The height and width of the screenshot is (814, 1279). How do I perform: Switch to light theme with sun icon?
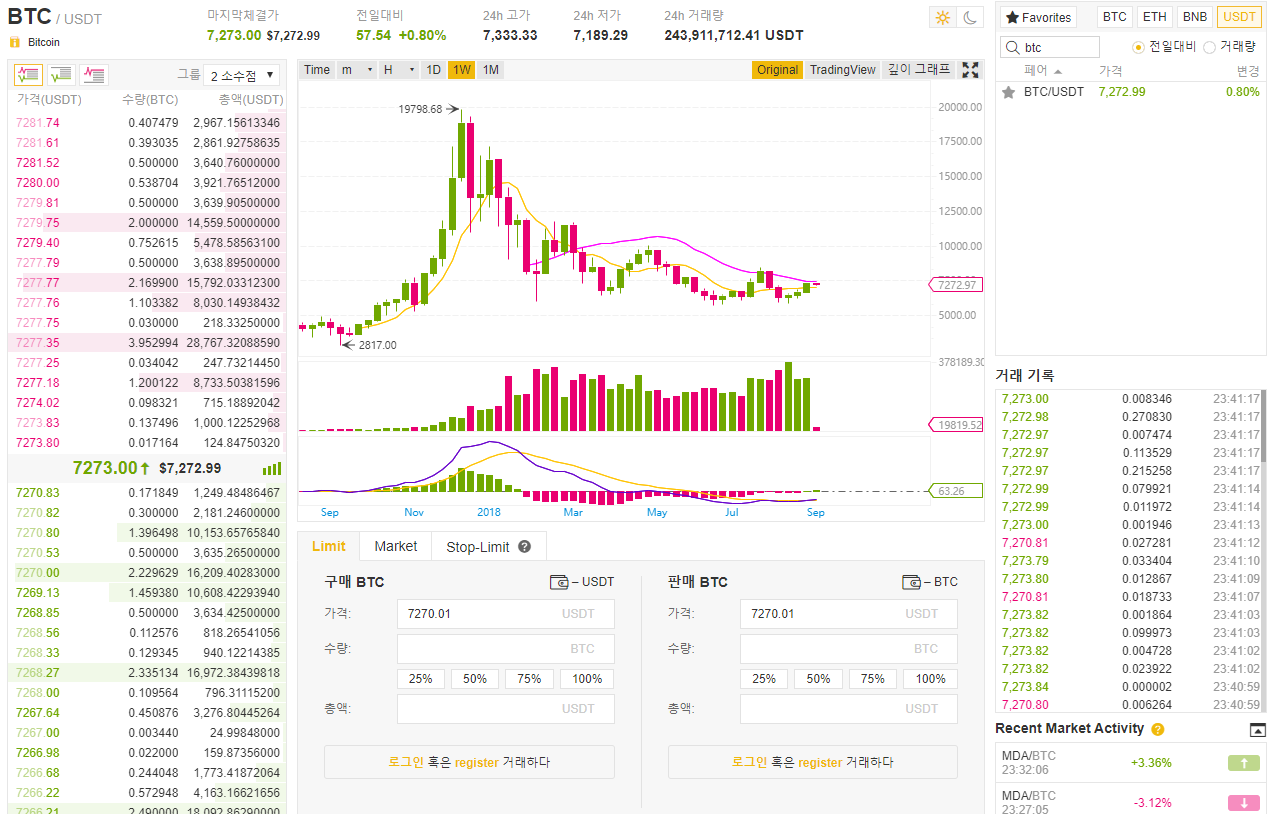pos(942,17)
